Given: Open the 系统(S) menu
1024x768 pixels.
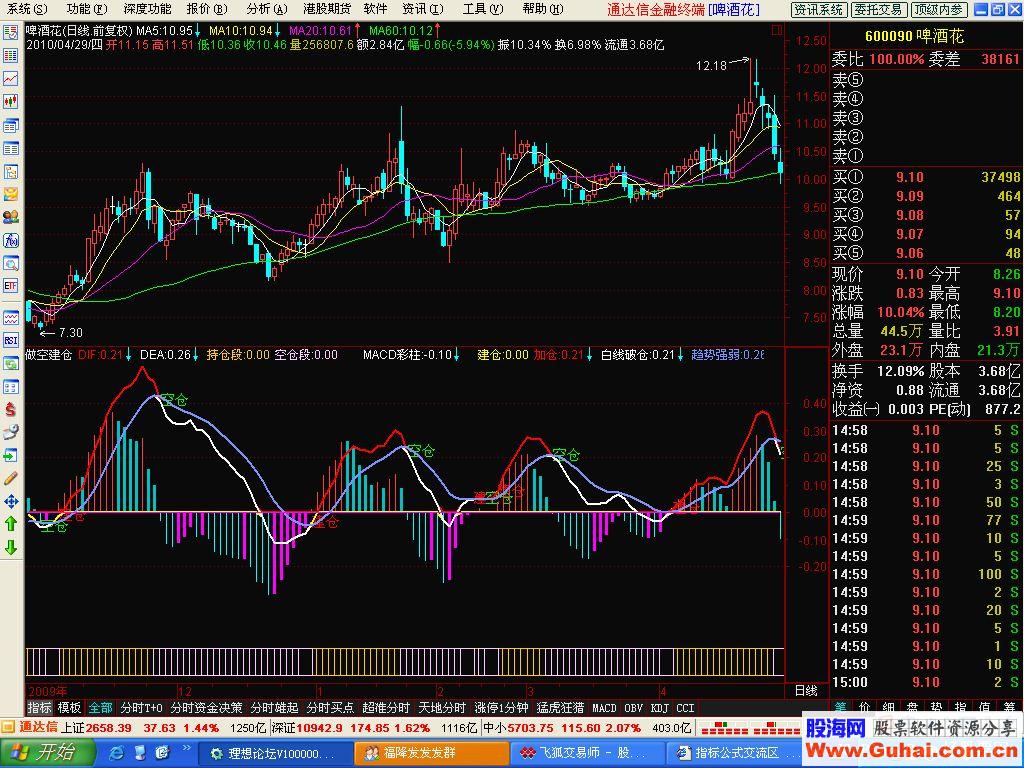Looking at the screenshot, I should 26,9.
